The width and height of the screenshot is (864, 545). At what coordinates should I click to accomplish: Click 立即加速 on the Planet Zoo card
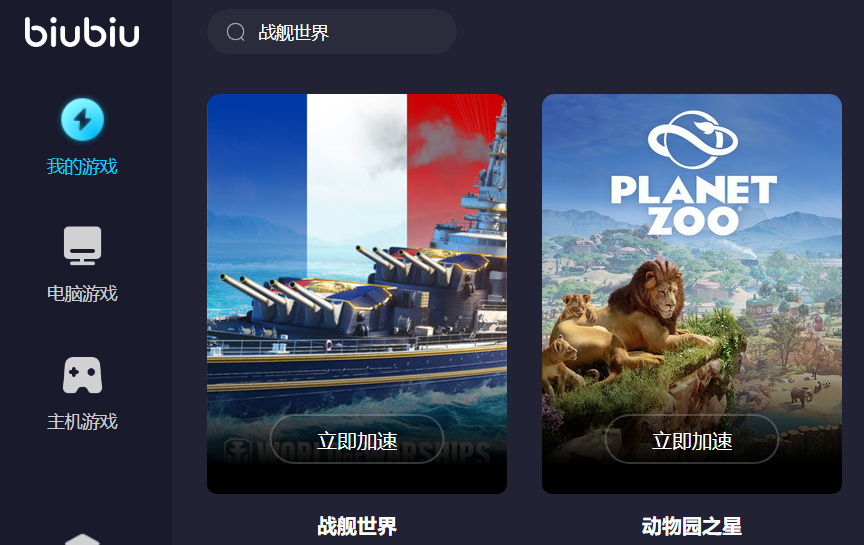pyautogui.click(x=692, y=439)
